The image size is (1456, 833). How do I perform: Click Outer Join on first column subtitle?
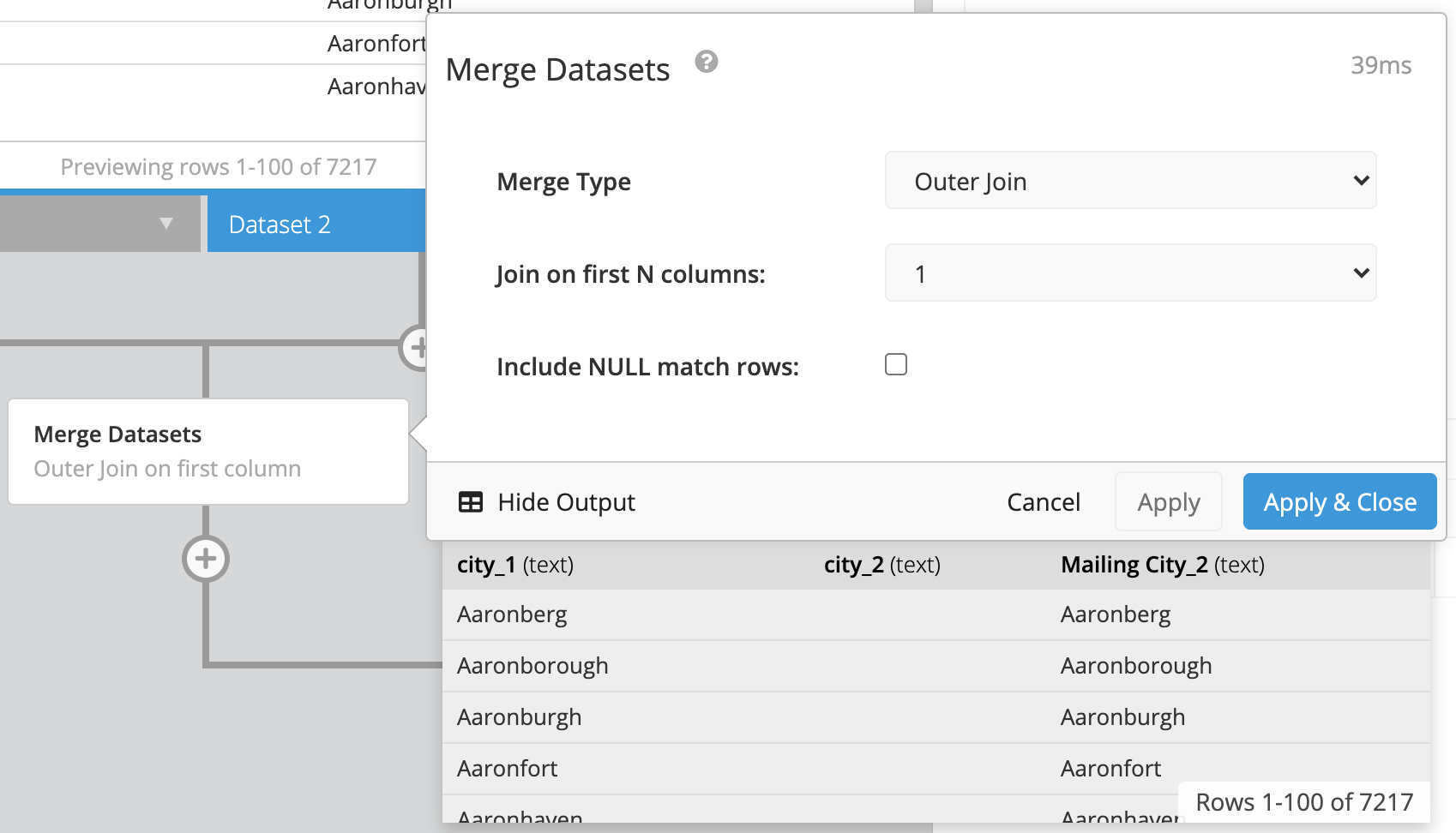click(x=167, y=469)
